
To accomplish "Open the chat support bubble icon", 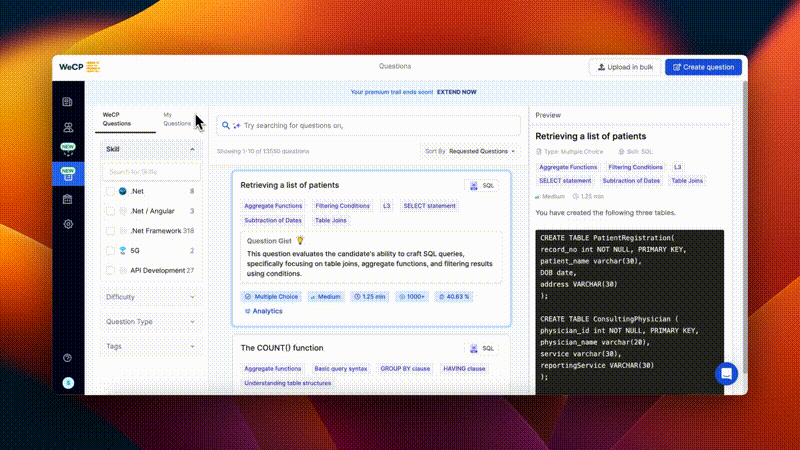I will pos(726,374).
